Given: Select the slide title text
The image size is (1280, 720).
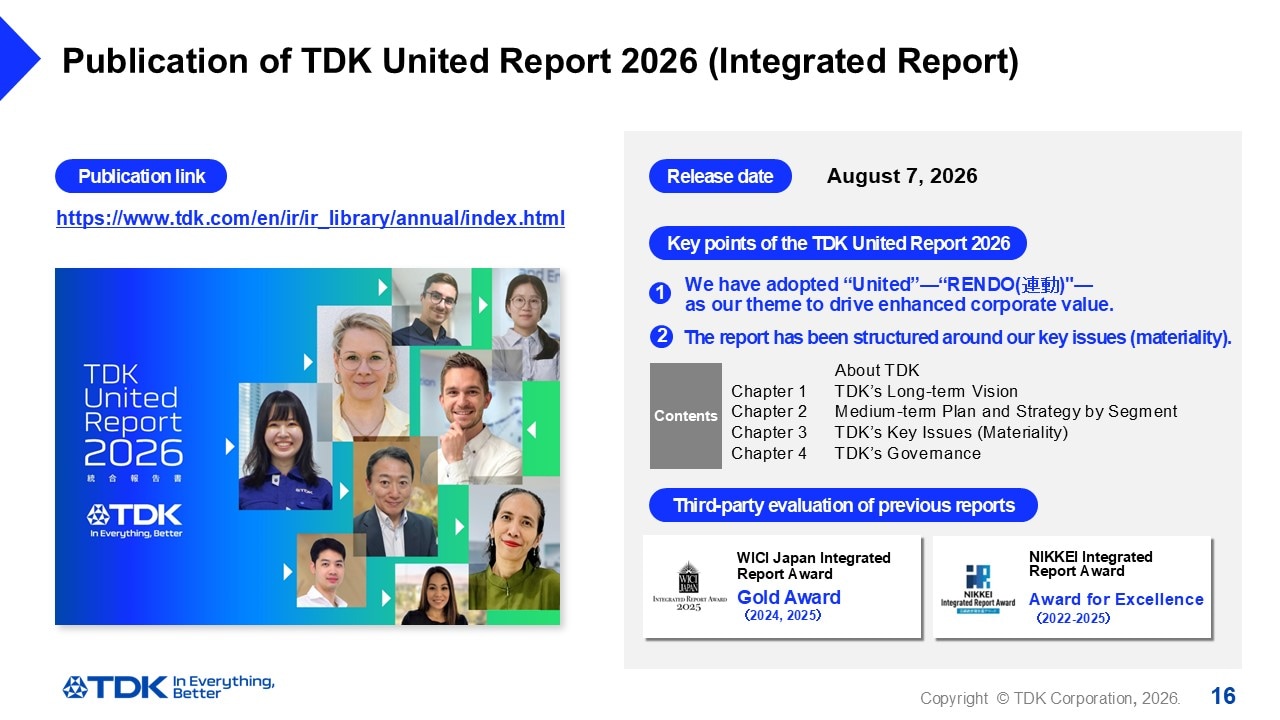Looking at the screenshot, I should (x=540, y=62).
